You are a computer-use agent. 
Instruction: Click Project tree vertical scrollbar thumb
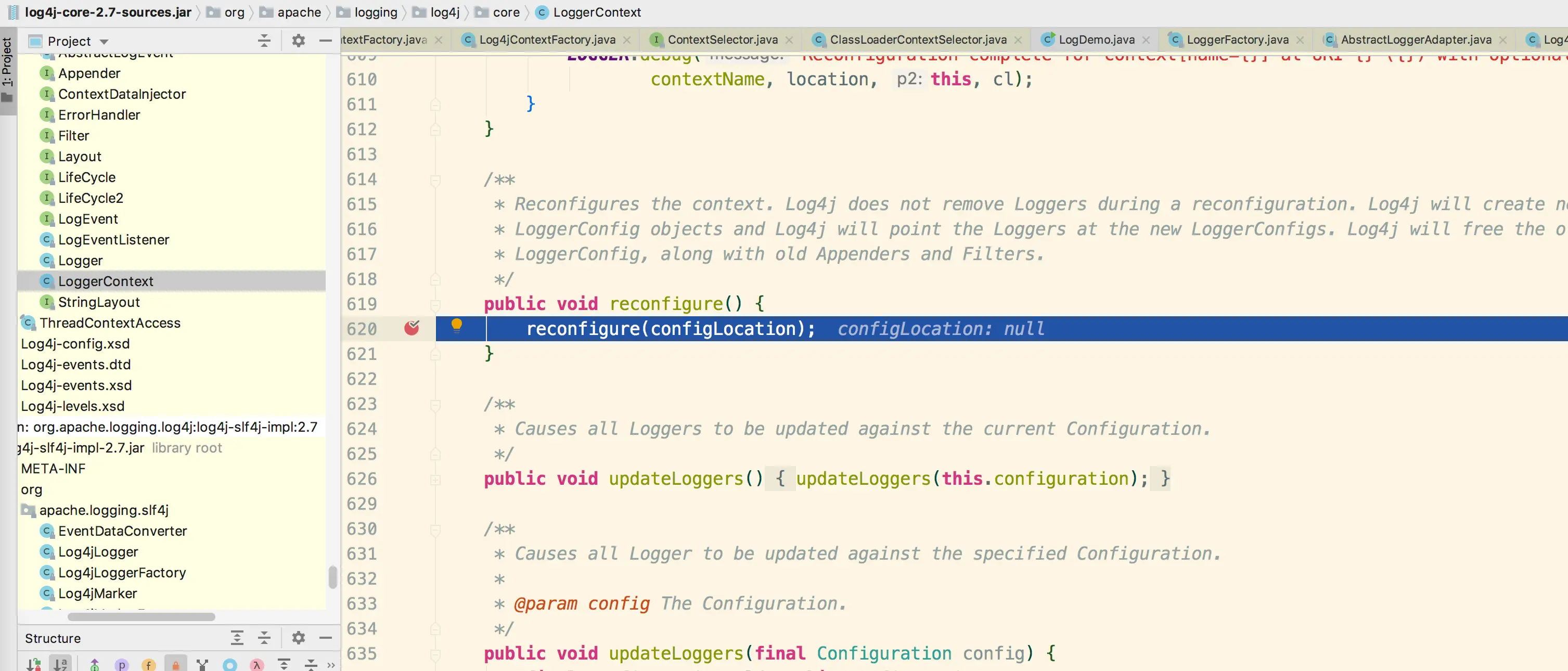pos(332,577)
